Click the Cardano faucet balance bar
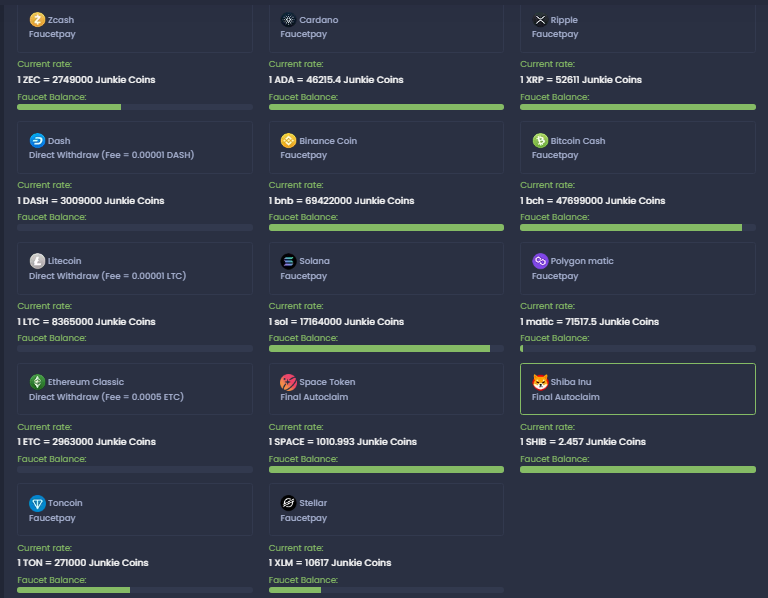The width and height of the screenshot is (768, 598). point(386,107)
